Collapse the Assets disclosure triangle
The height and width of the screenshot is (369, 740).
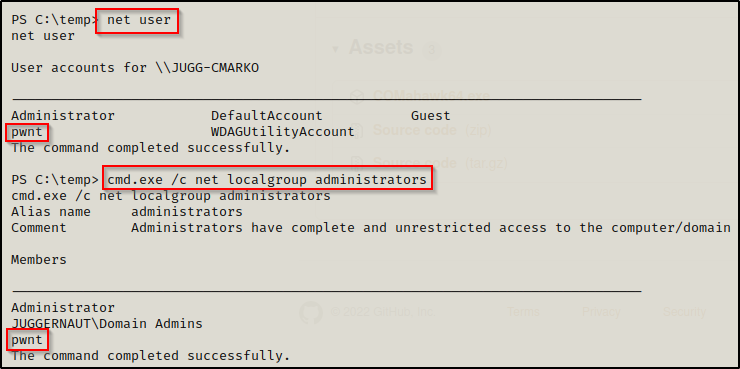[x=336, y=49]
